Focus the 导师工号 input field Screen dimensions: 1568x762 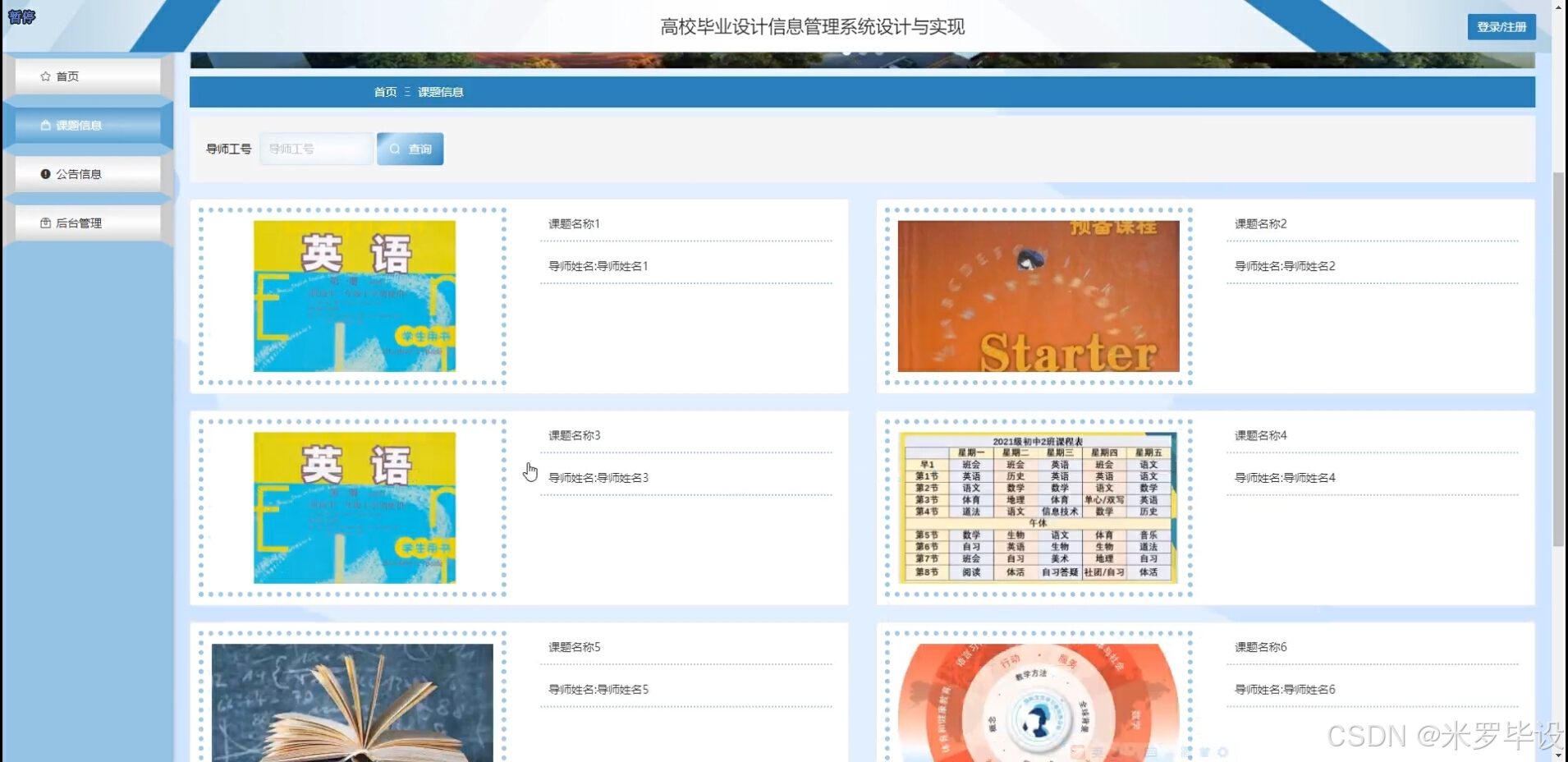tap(316, 149)
